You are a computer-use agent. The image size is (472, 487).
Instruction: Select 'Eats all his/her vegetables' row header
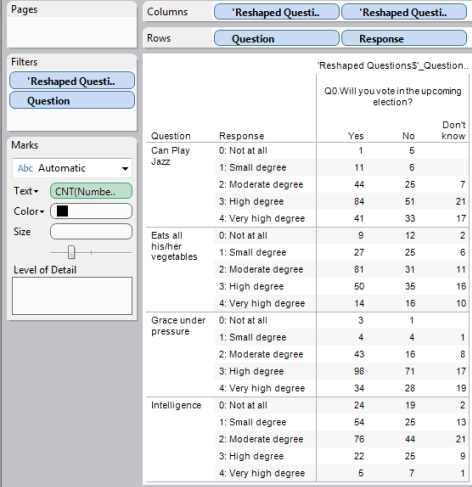coord(174,246)
